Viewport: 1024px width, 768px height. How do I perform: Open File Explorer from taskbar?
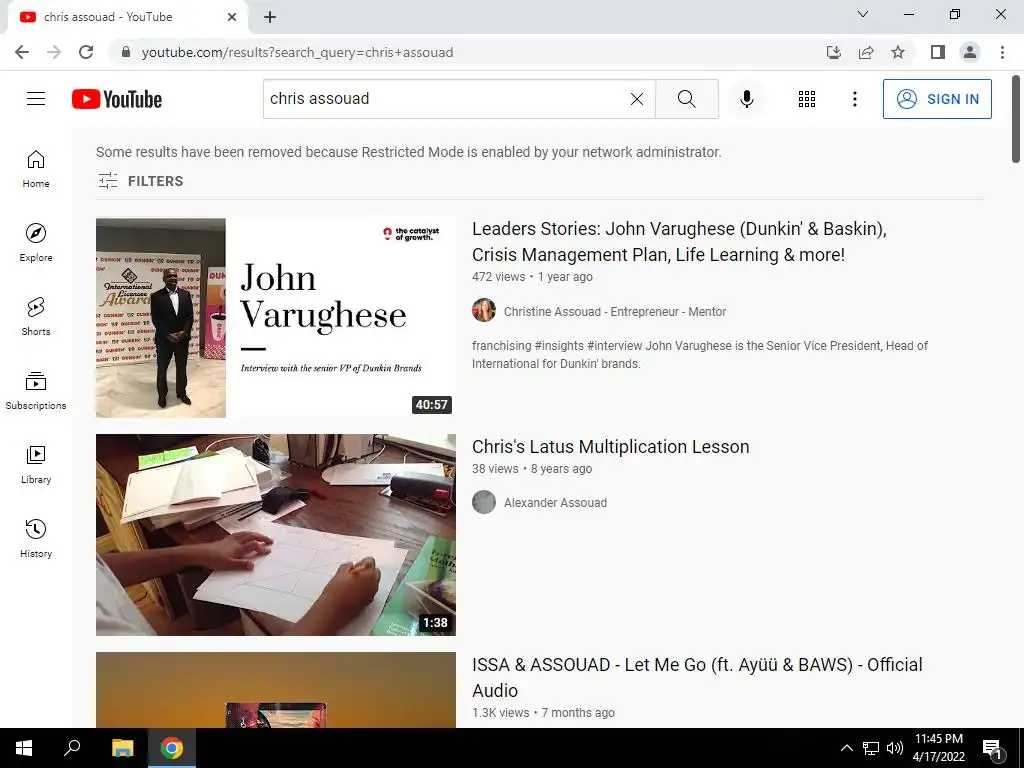(x=122, y=748)
